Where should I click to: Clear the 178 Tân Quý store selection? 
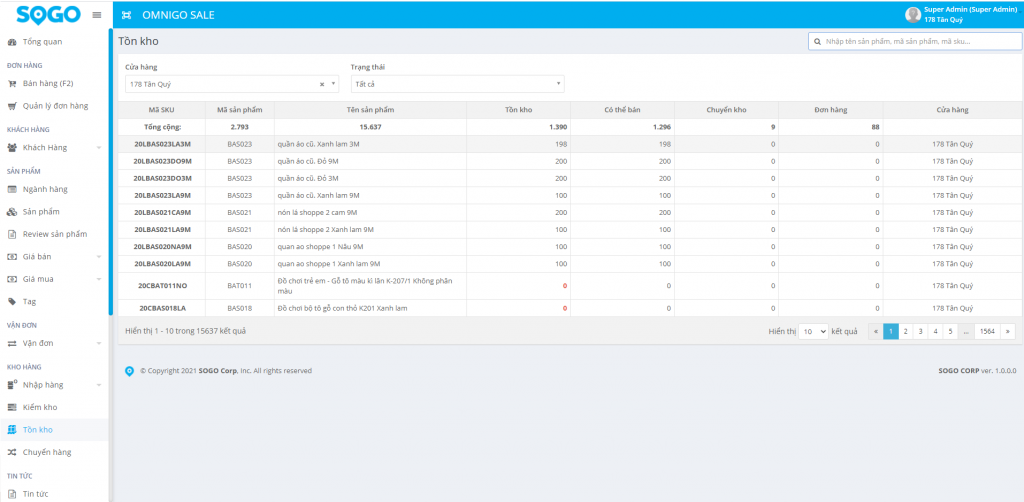322,84
